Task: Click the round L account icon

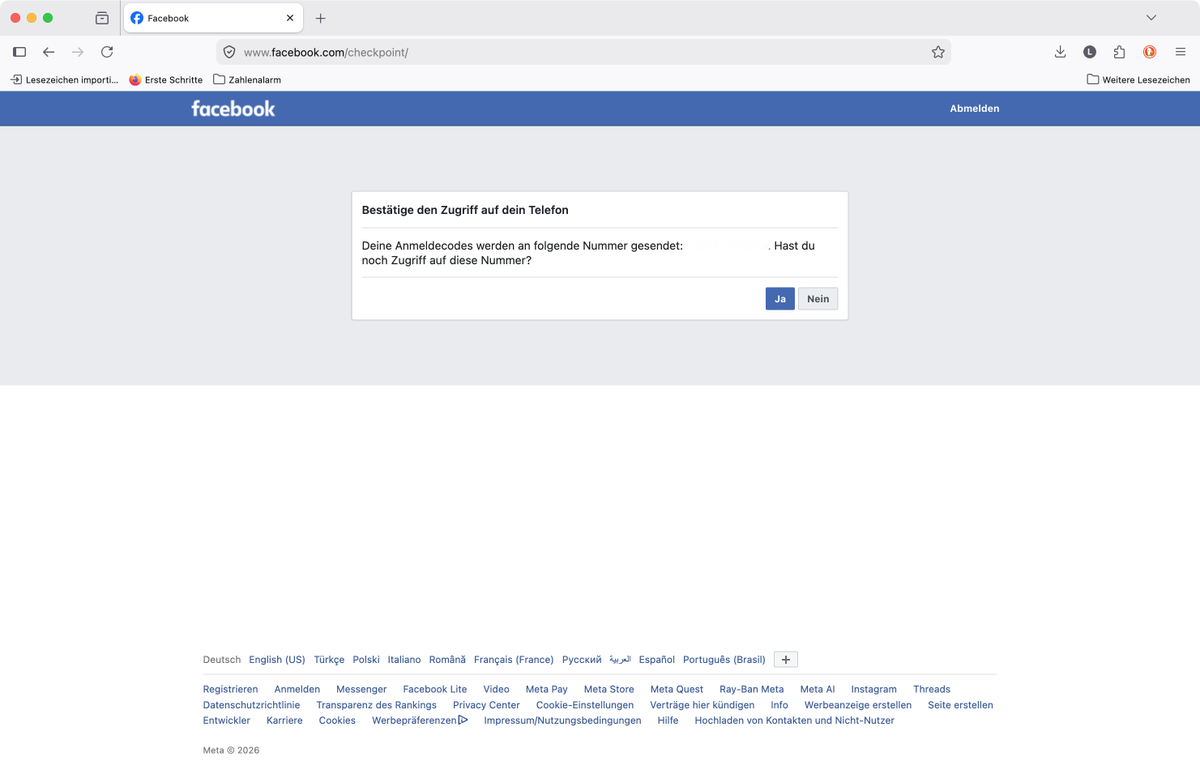Action: pyautogui.click(x=1090, y=52)
